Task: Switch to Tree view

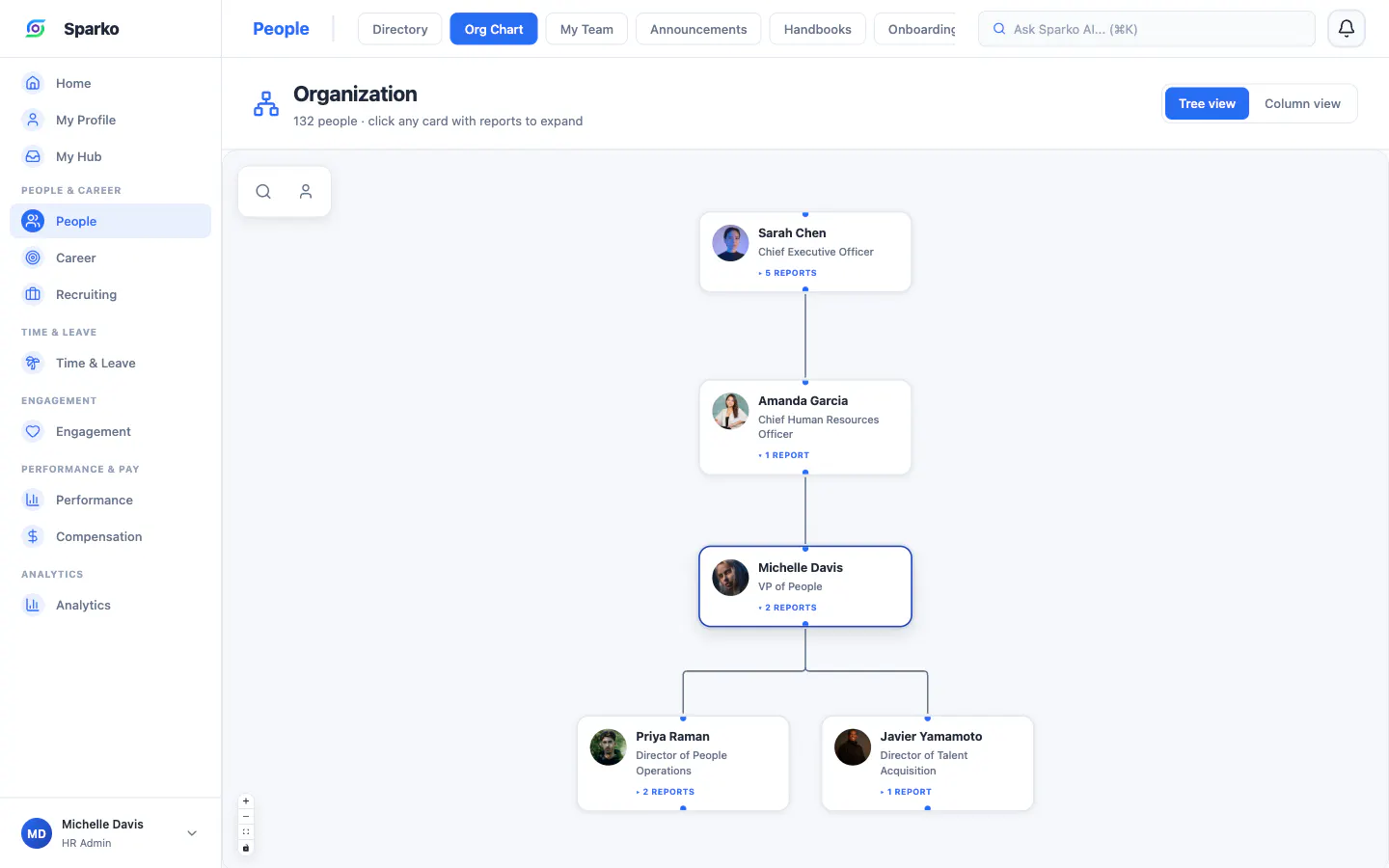Action: tap(1207, 103)
